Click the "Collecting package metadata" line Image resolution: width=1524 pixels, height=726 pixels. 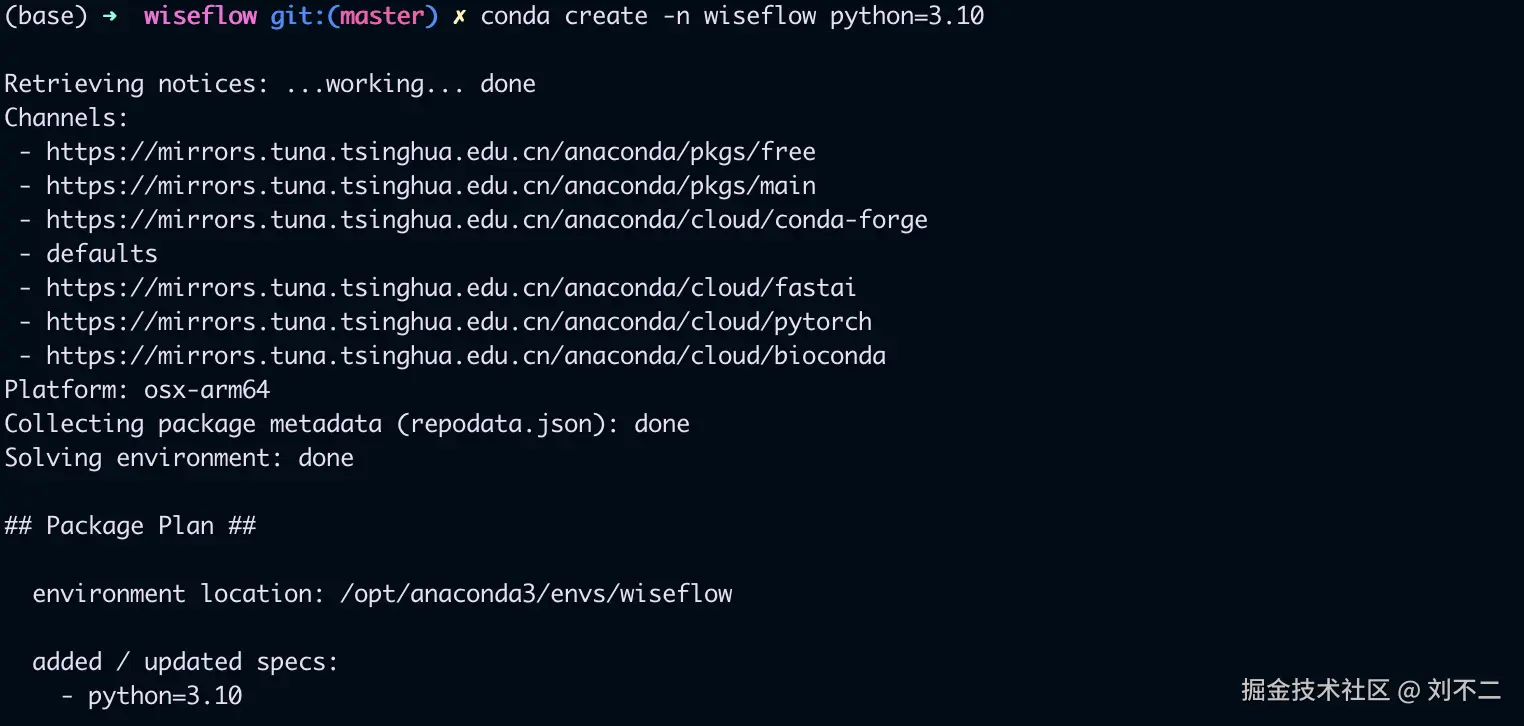(347, 424)
